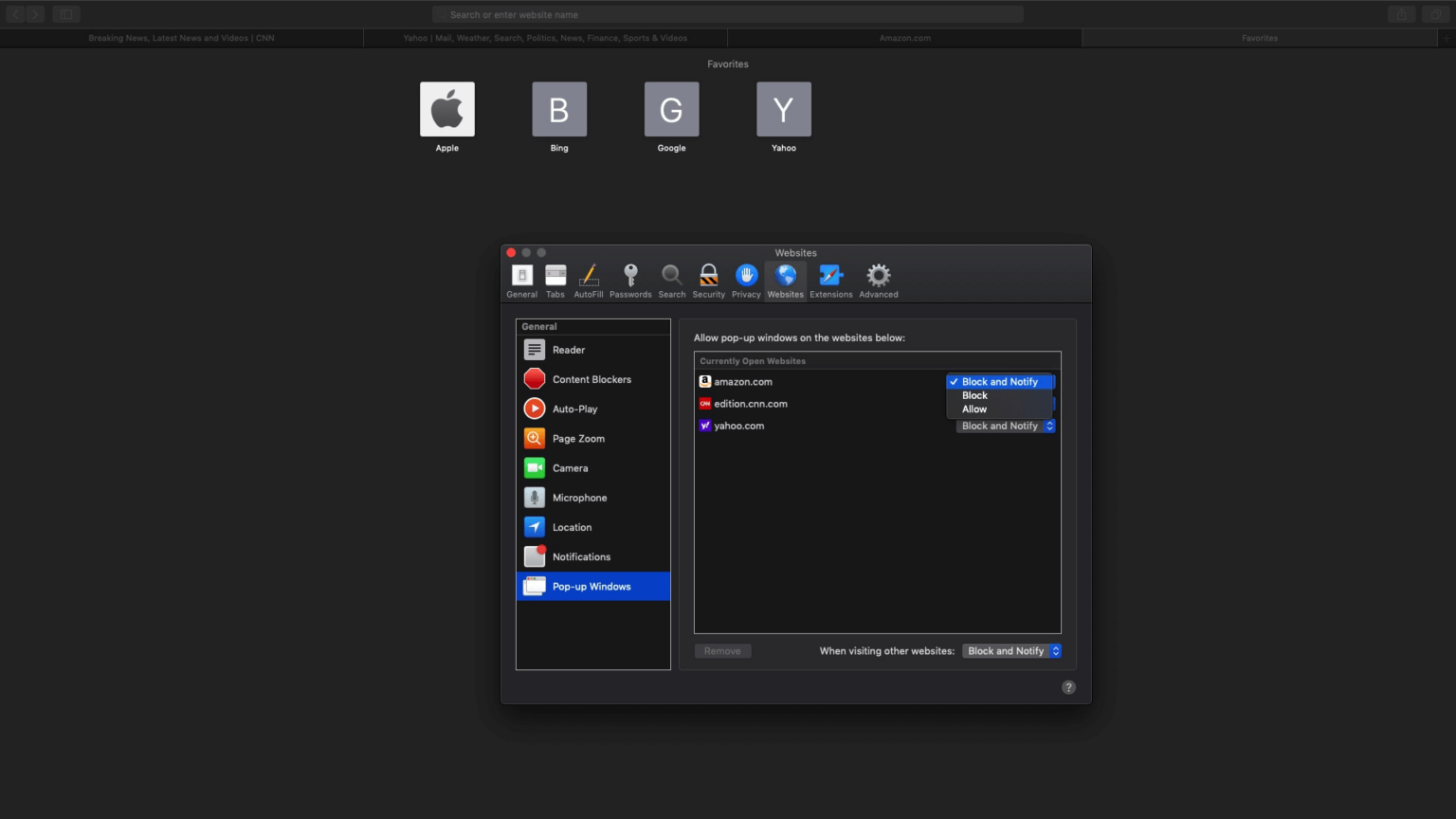Open the Privacy preferences pane
Screen dimensions: 1456x819
coord(746,280)
